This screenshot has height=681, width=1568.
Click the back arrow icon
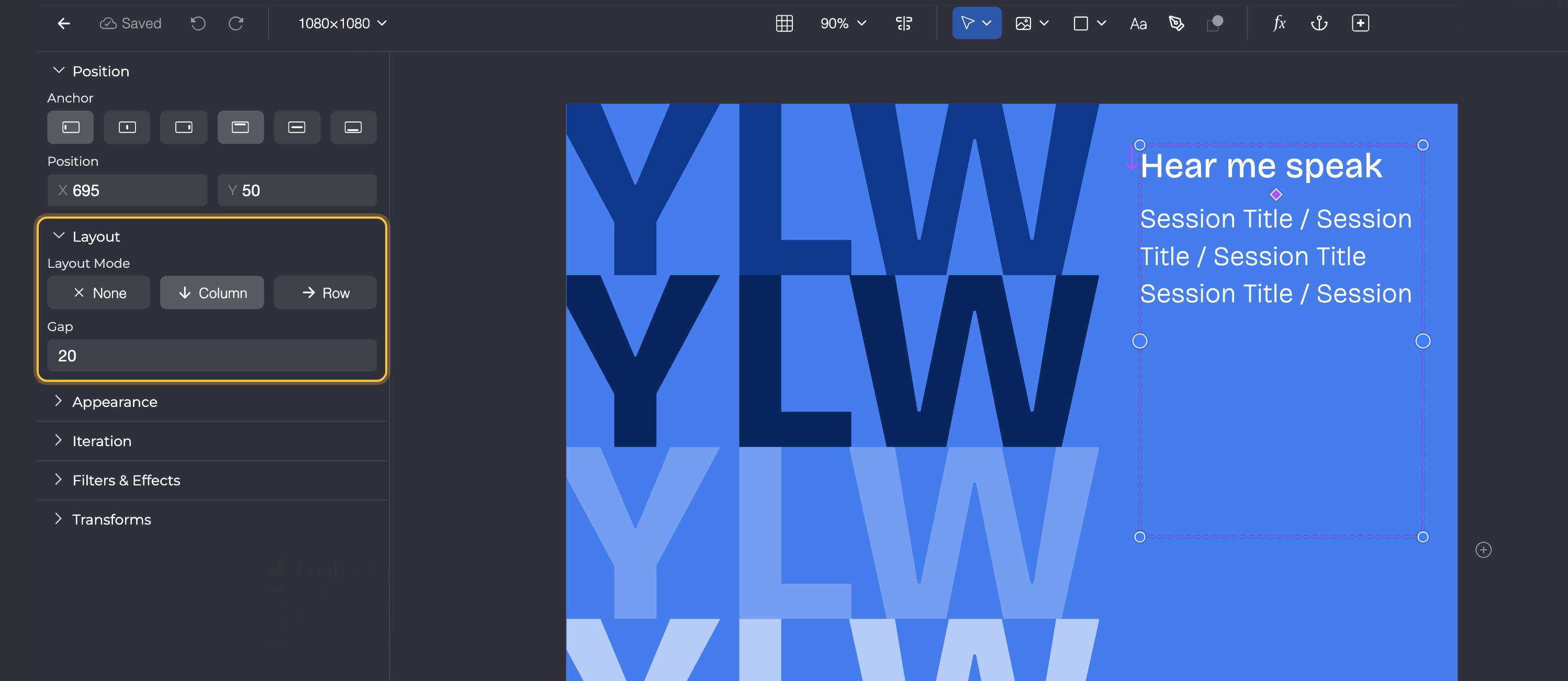[x=64, y=23]
